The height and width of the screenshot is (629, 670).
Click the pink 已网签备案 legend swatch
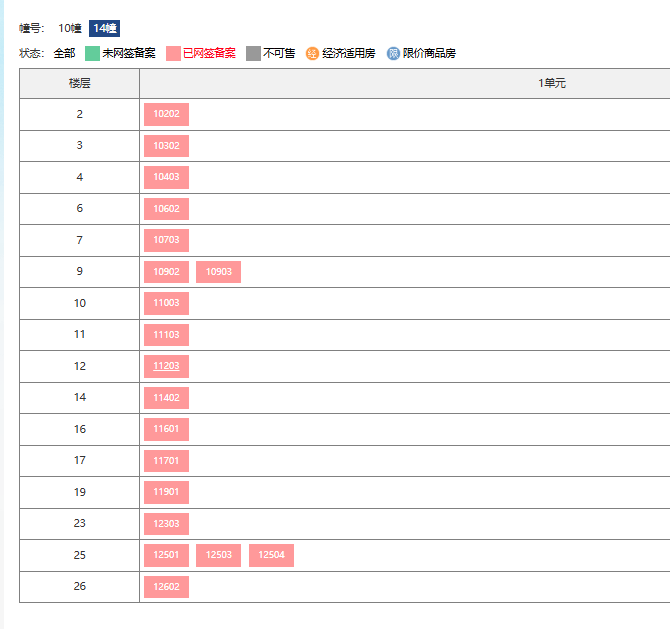[x=173, y=53]
